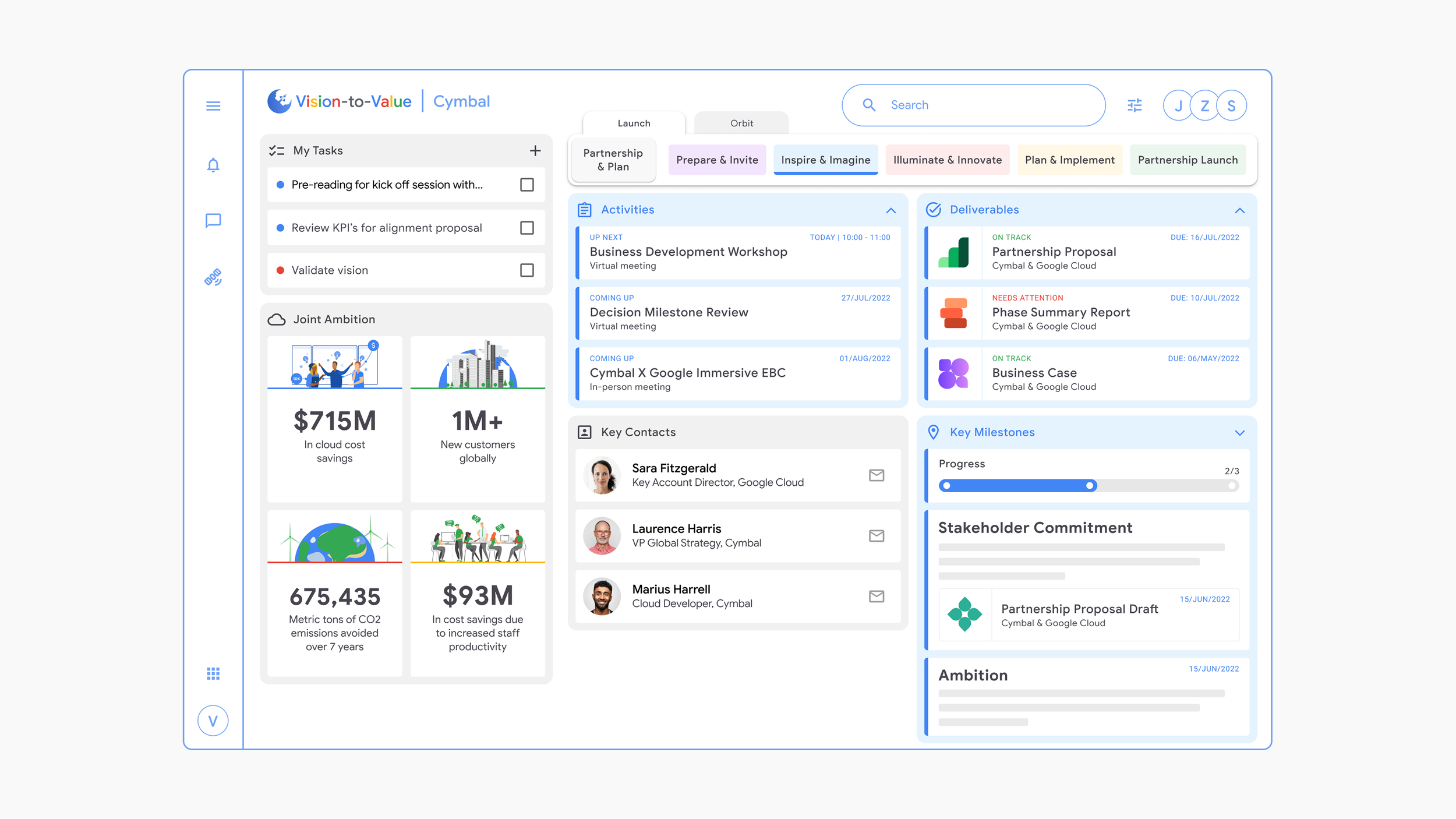Switch to the Launch tab

(x=634, y=123)
